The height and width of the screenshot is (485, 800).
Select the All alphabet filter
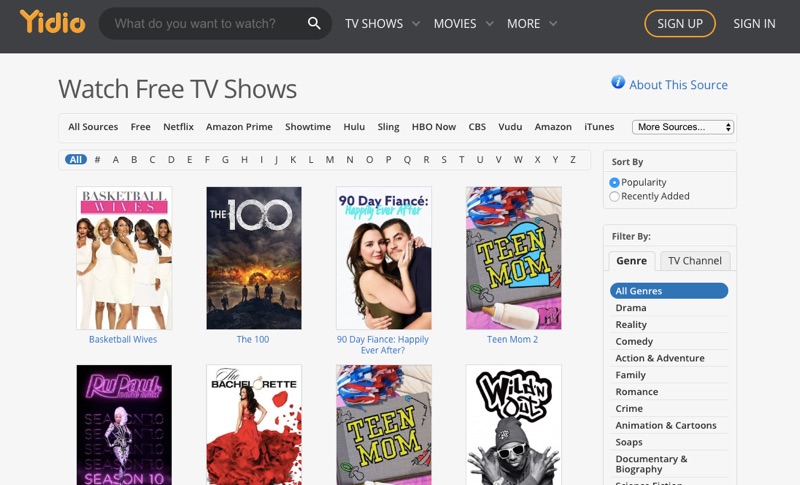[x=76, y=160]
